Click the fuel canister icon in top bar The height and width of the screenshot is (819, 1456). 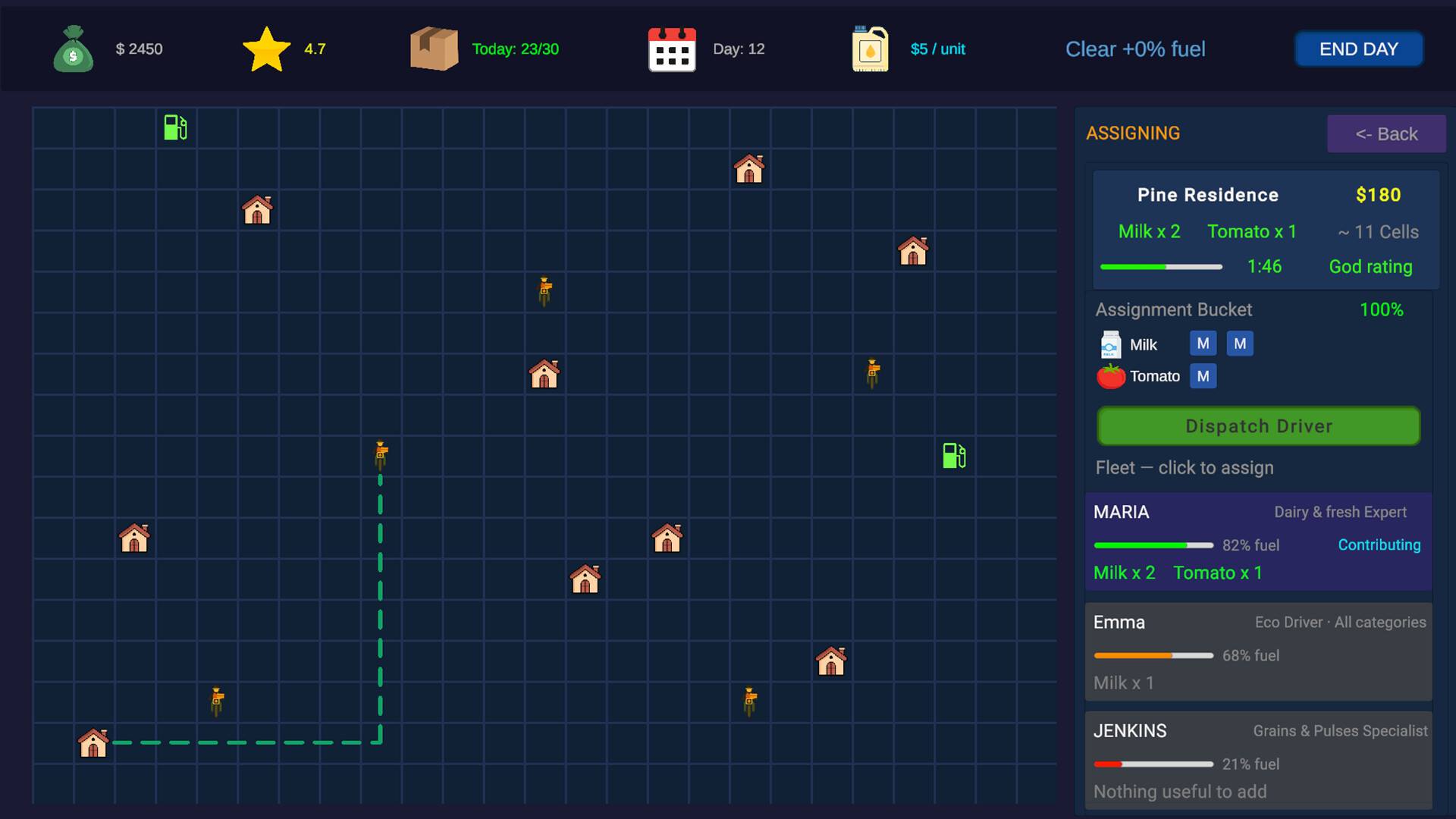[x=869, y=49]
